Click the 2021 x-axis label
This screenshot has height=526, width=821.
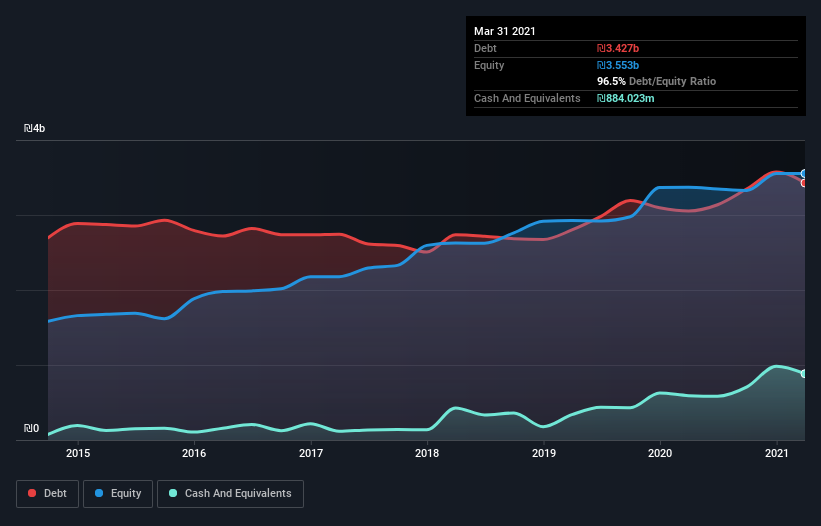click(x=776, y=453)
